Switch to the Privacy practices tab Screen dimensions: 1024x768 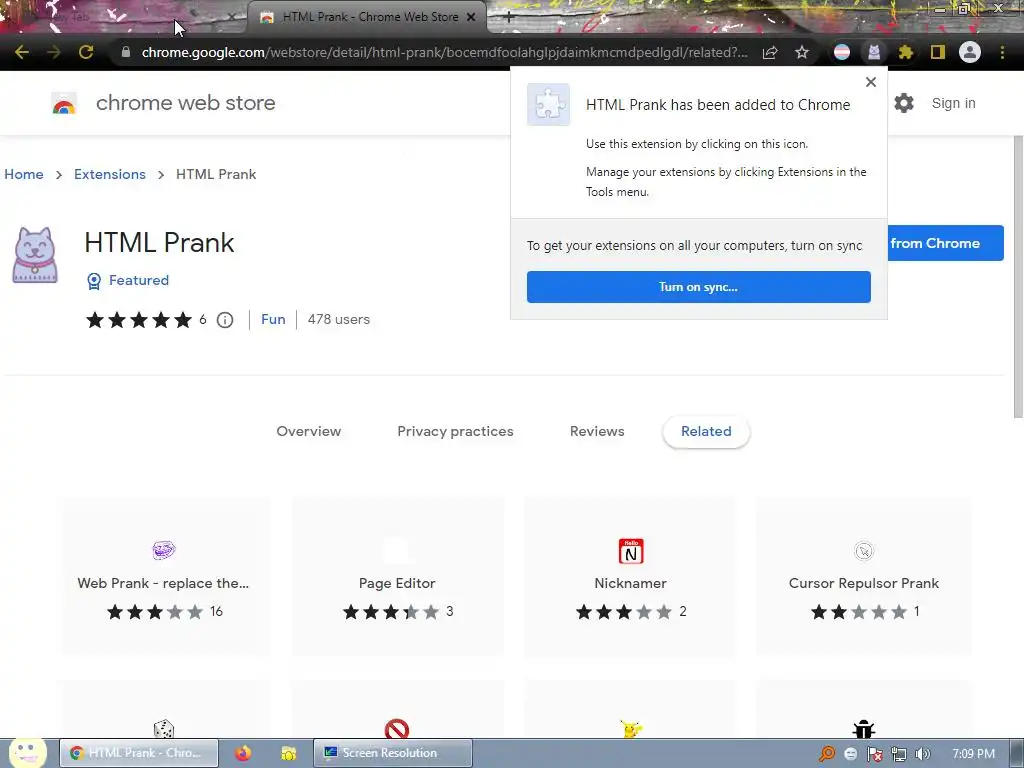[455, 431]
